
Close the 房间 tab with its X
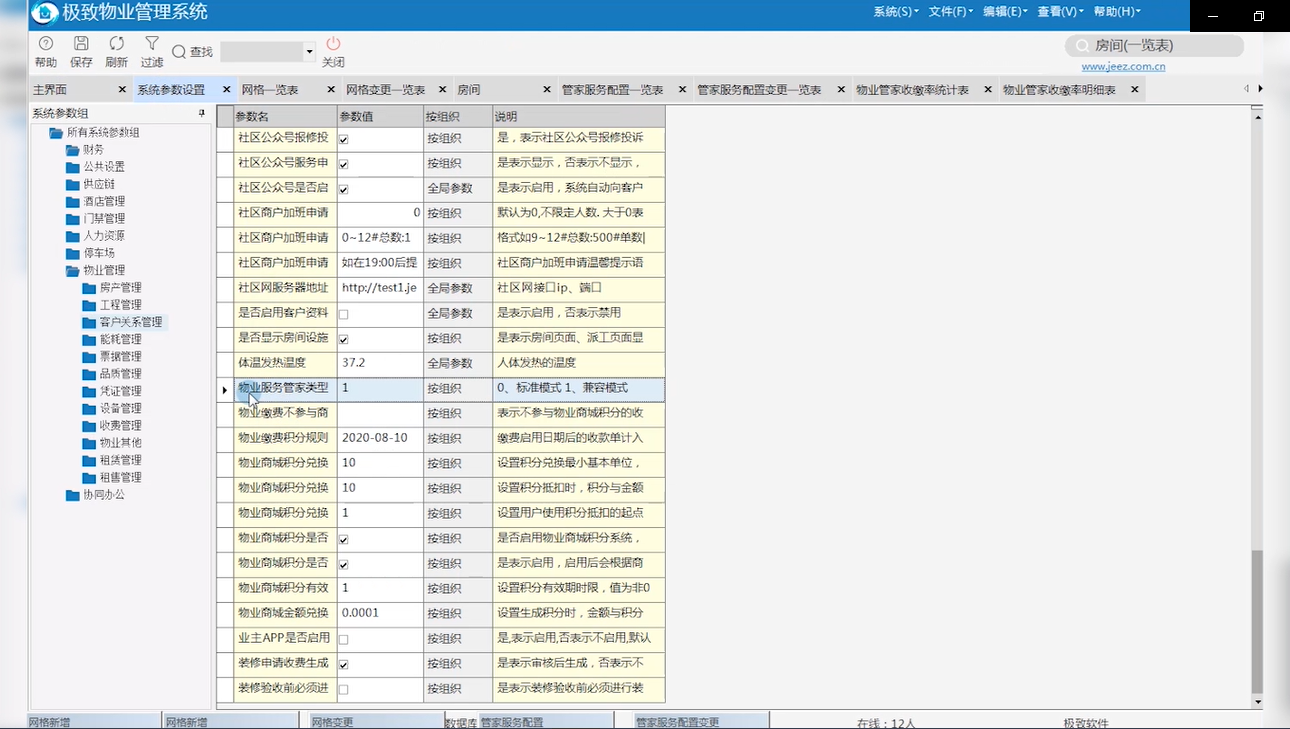(x=547, y=90)
